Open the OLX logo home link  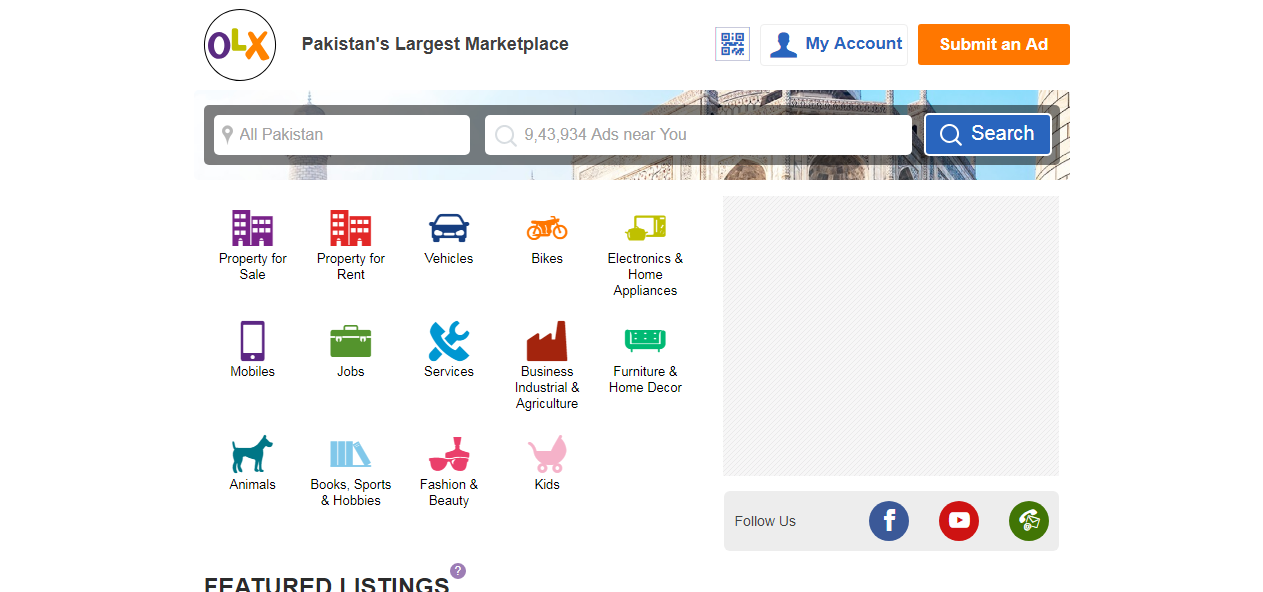(x=239, y=45)
